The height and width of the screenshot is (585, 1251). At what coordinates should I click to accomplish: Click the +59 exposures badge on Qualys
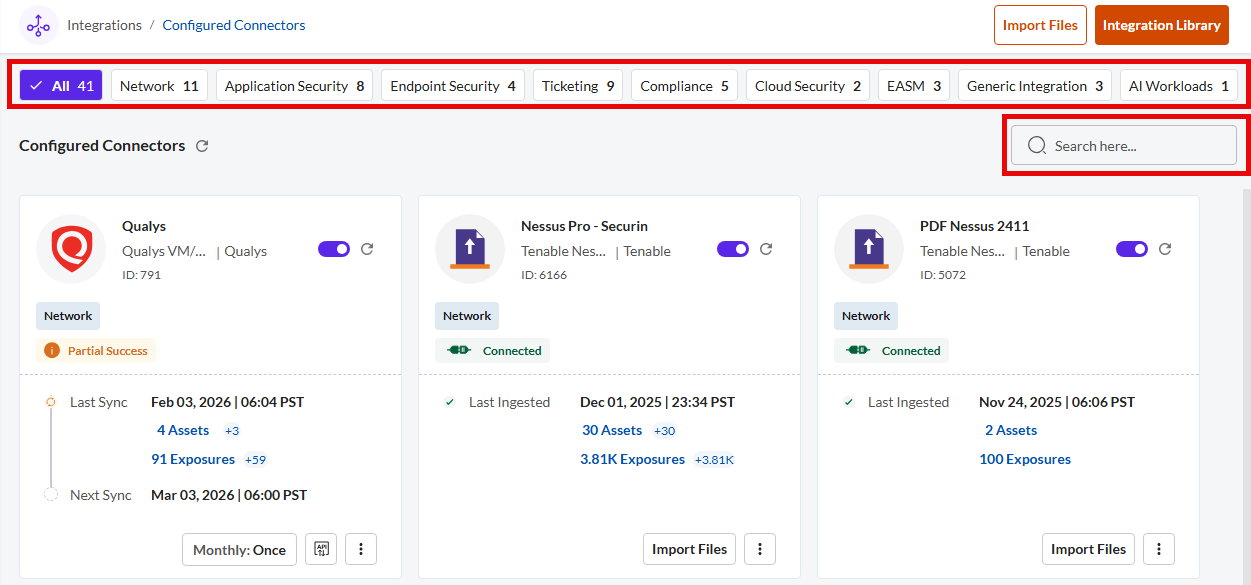pos(256,460)
